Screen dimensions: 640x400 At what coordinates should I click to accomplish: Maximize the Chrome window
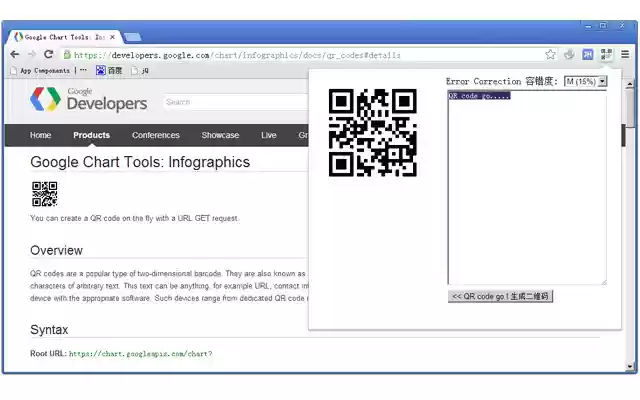tap(603, 26)
